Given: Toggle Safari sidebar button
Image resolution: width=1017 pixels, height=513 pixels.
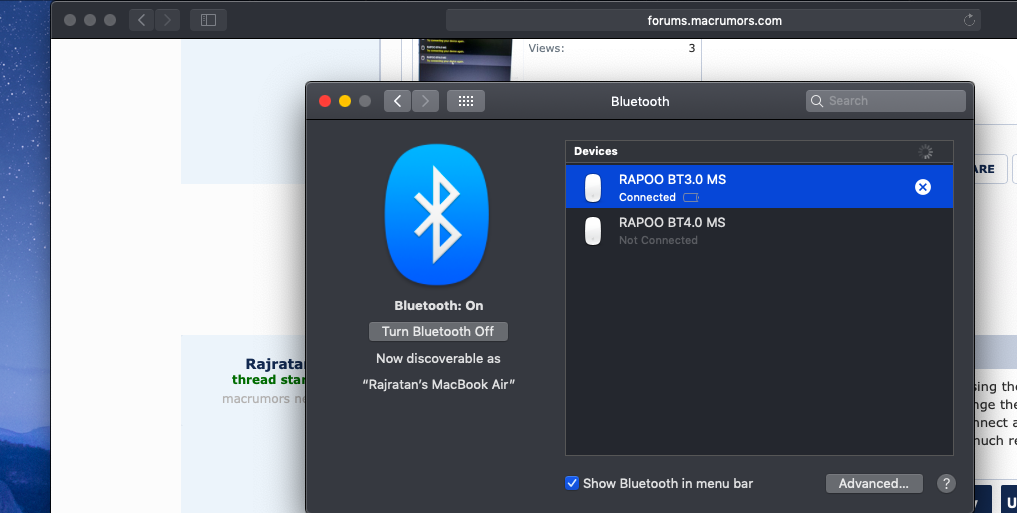Looking at the screenshot, I should (x=208, y=20).
